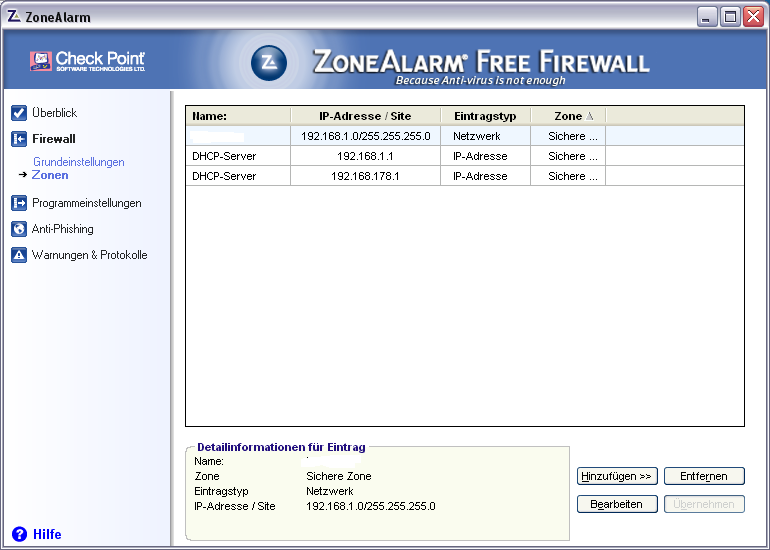Click the ZoneAlarm title bar icon
This screenshot has width=770, height=550.
pyautogui.click(x=14, y=16)
